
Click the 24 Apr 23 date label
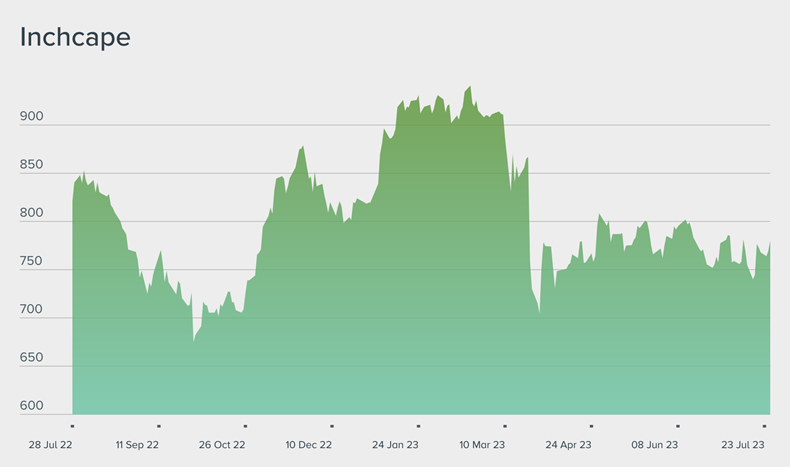click(x=569, y=444)
